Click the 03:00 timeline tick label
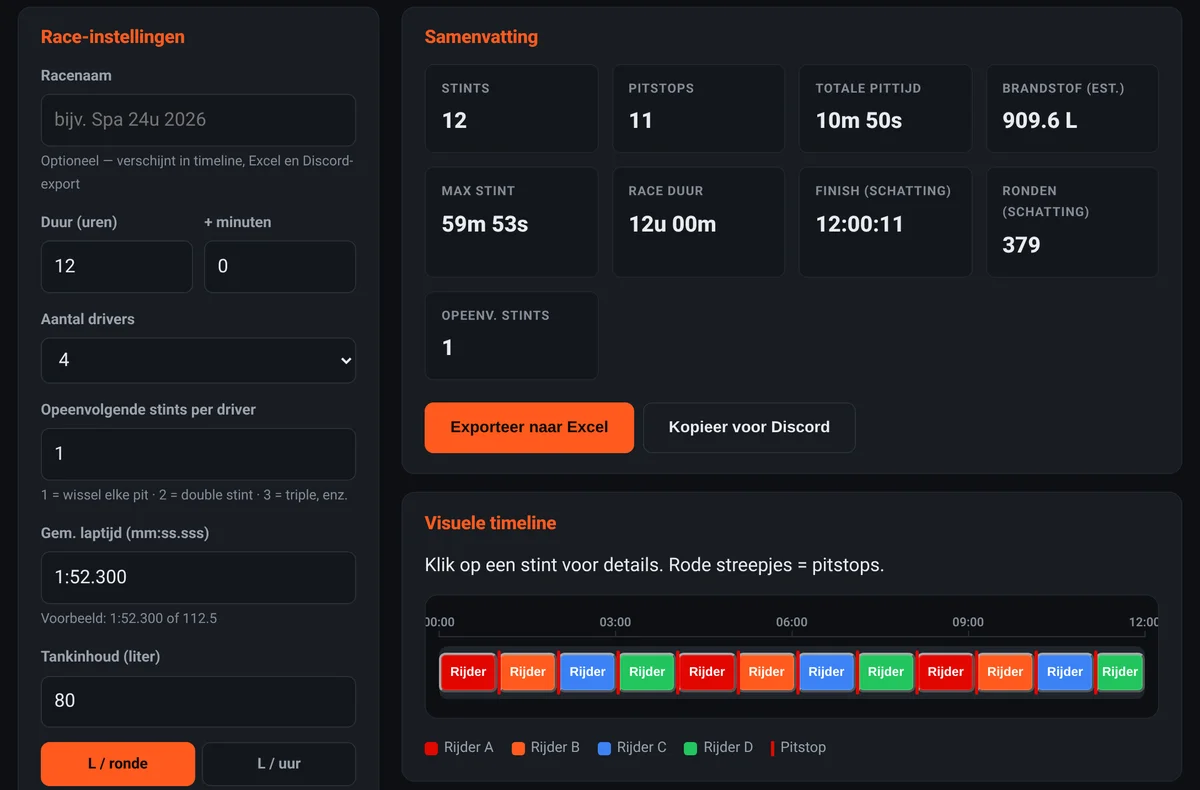 pyautogui.click(x=615, y=622)
